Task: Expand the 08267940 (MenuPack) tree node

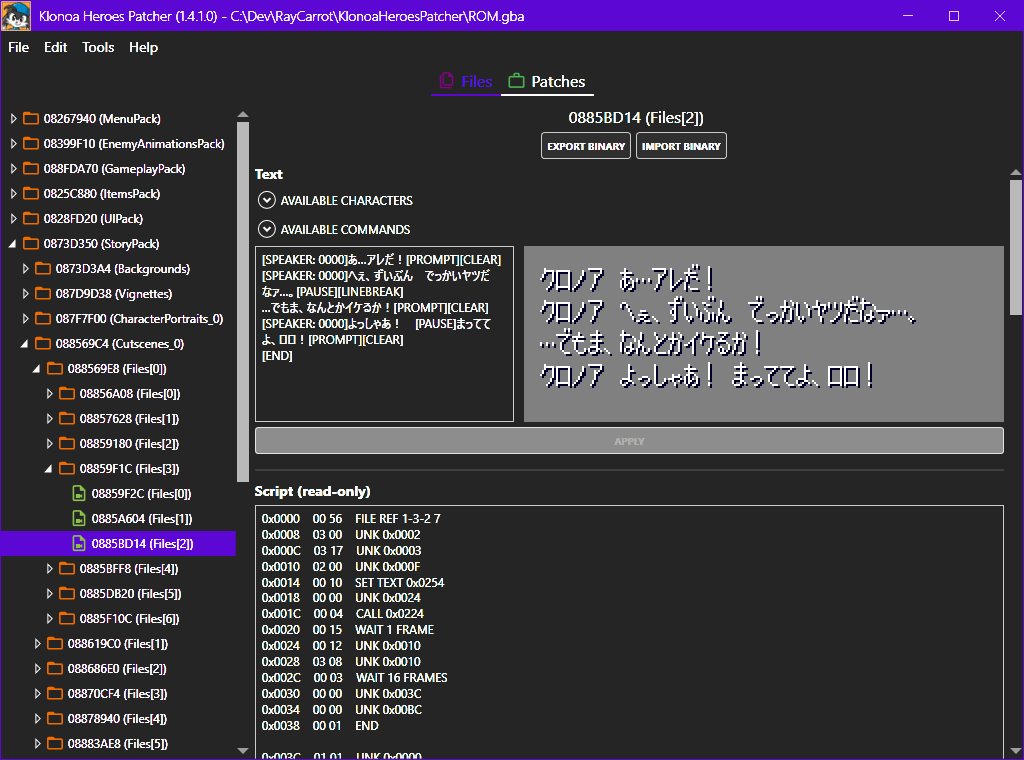Action: (x=13, y=118)
